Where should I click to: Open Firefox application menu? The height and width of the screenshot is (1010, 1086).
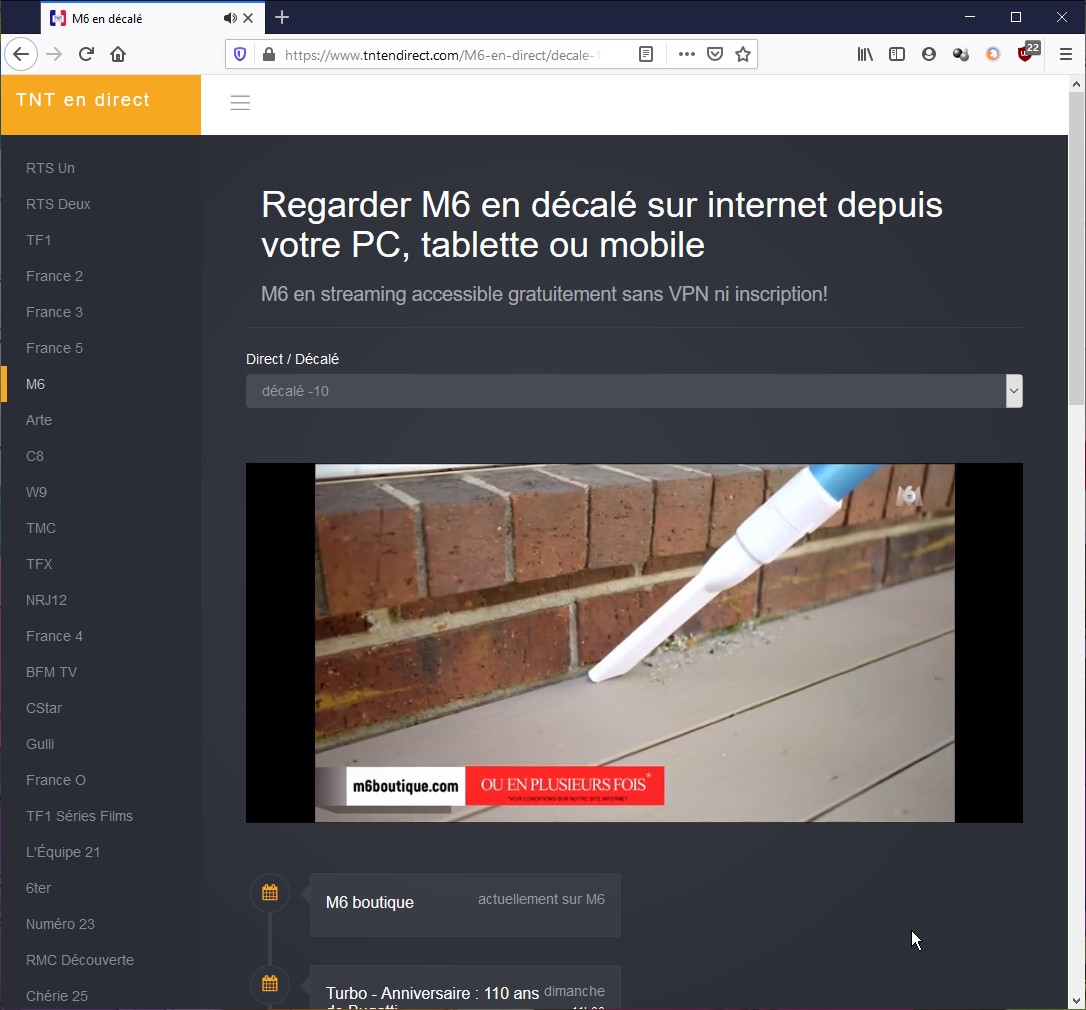tap(1066, 55)
